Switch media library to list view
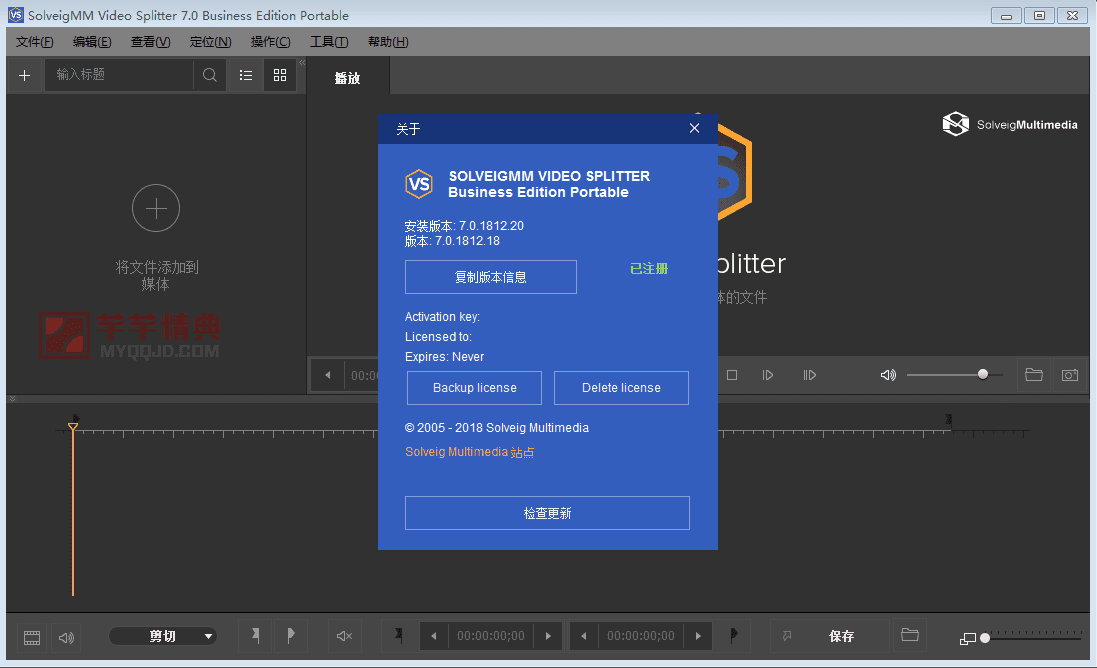1097x668 pixels. (x=246, y=75)
